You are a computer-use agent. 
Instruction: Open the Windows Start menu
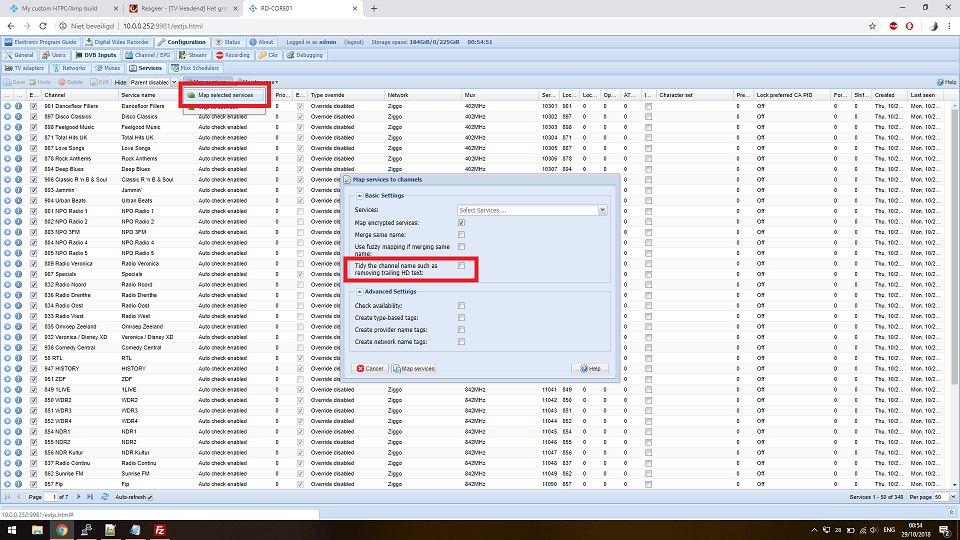click(x=12, y=530)
